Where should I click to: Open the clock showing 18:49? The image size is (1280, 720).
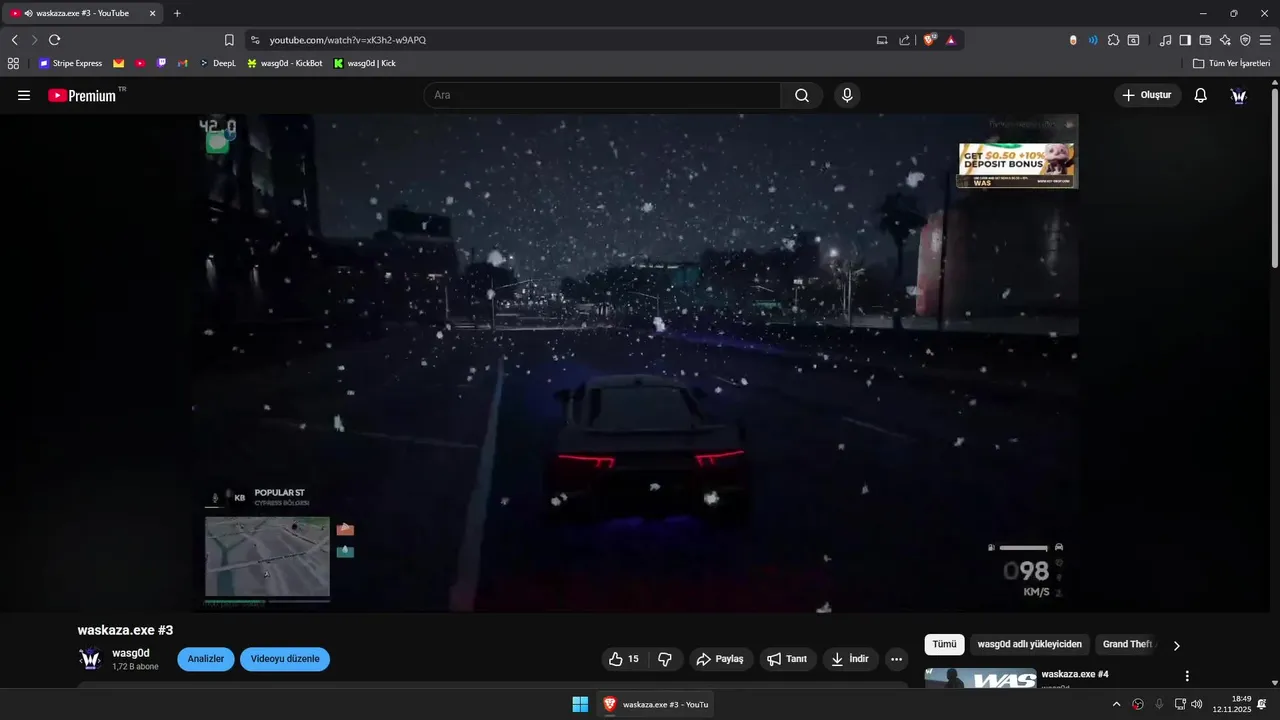(x=1232, y=704)
